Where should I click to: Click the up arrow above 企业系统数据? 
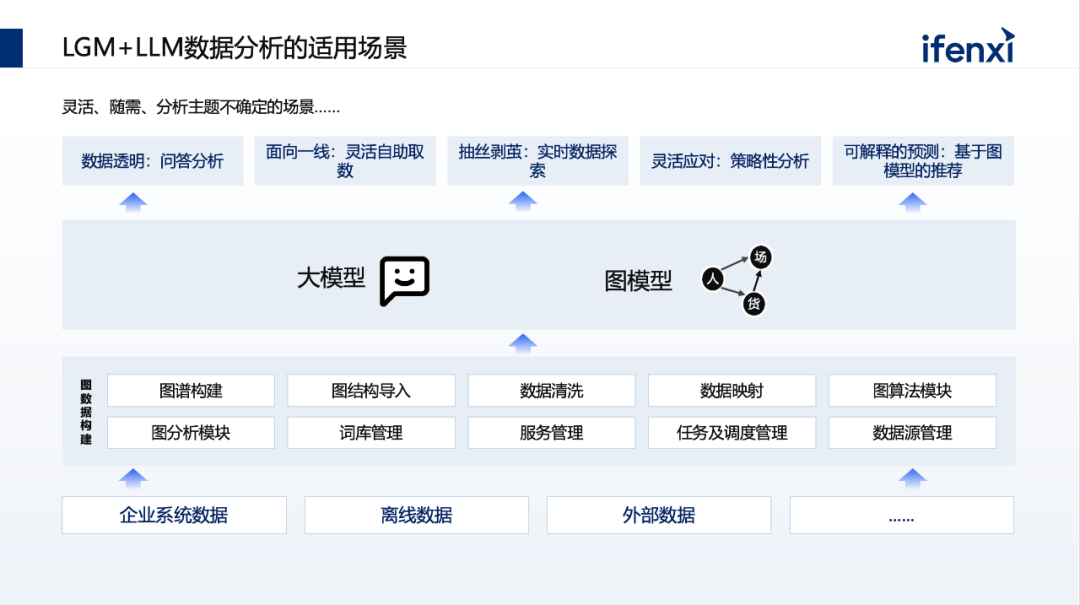(x=133, y=477)
